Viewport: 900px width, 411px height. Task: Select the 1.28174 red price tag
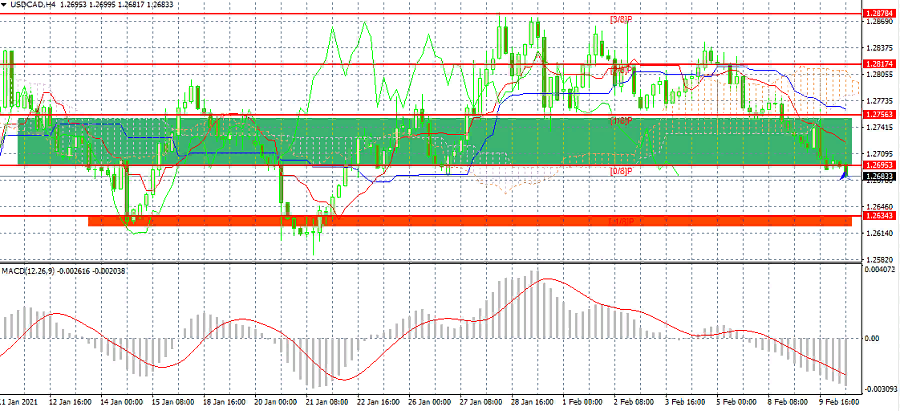(877, 63)
